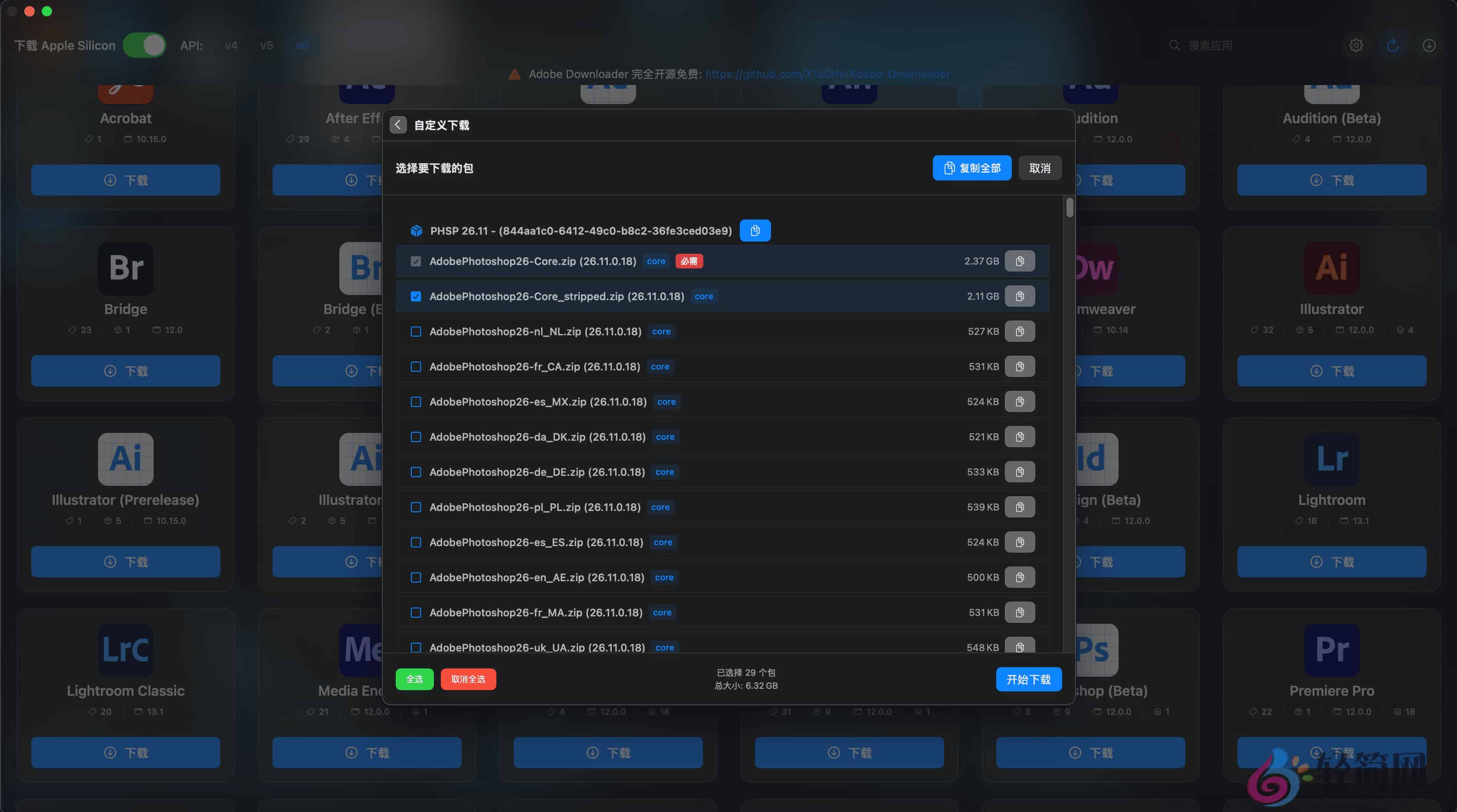The width and height of the screenshot is (1457, 812).
Task: Copy the PHSP 26.11 build identifier
Action: (x=755, y=230)
